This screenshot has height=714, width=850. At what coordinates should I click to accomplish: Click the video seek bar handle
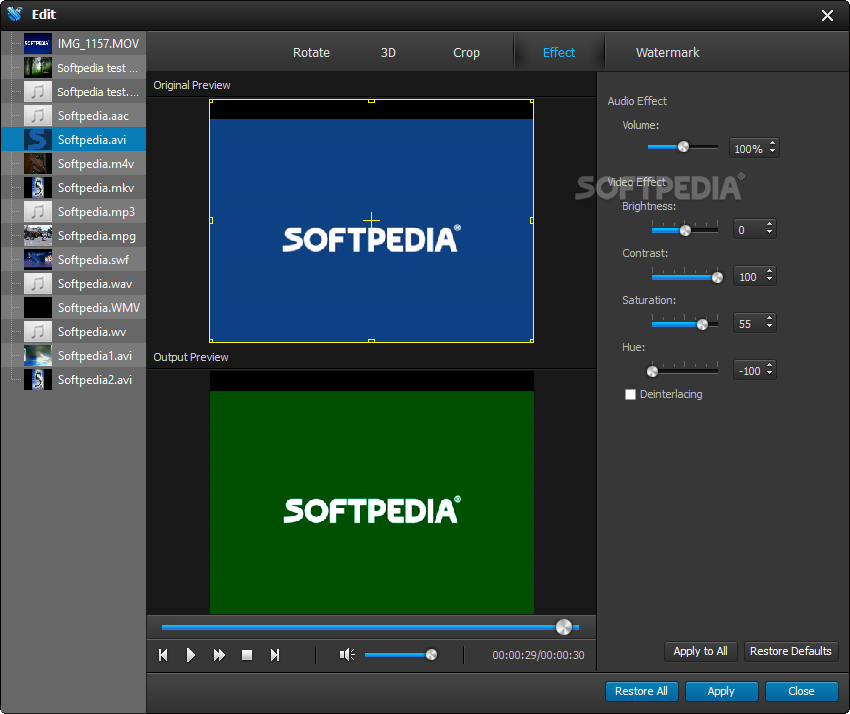click(x=564, y=627)
